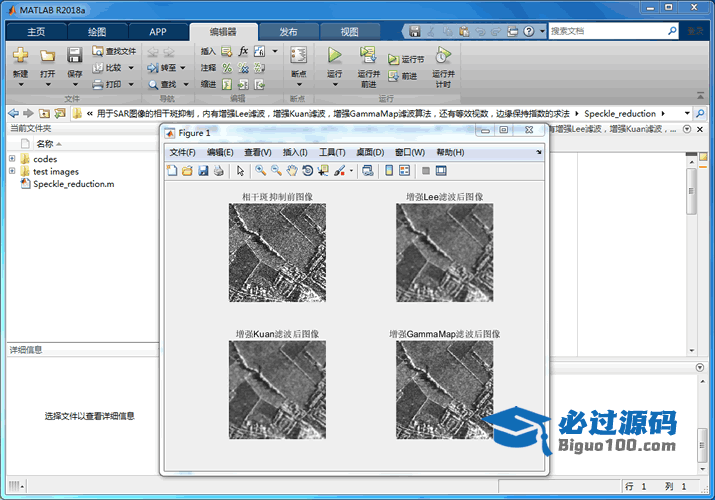Toggle the Insert Colorbar button
This screenshot has width=715, height=500.
390,171
